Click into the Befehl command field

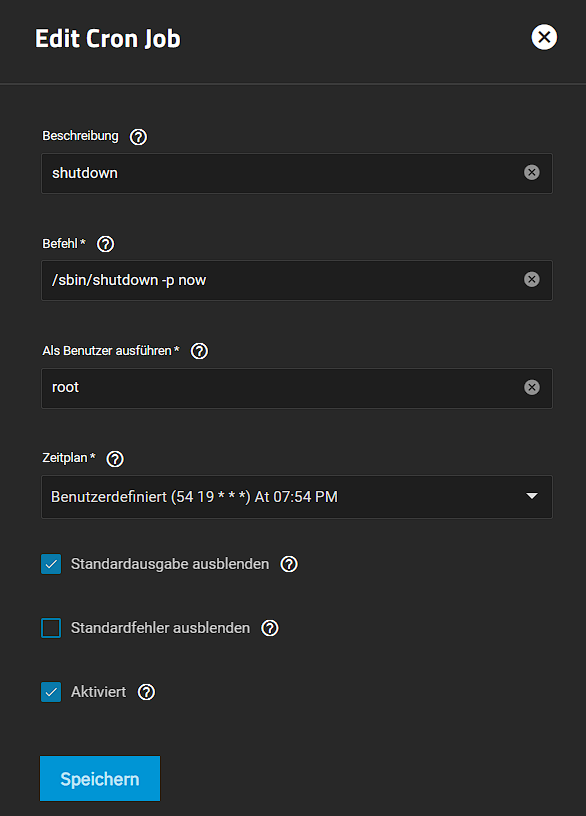click(297, 280)
